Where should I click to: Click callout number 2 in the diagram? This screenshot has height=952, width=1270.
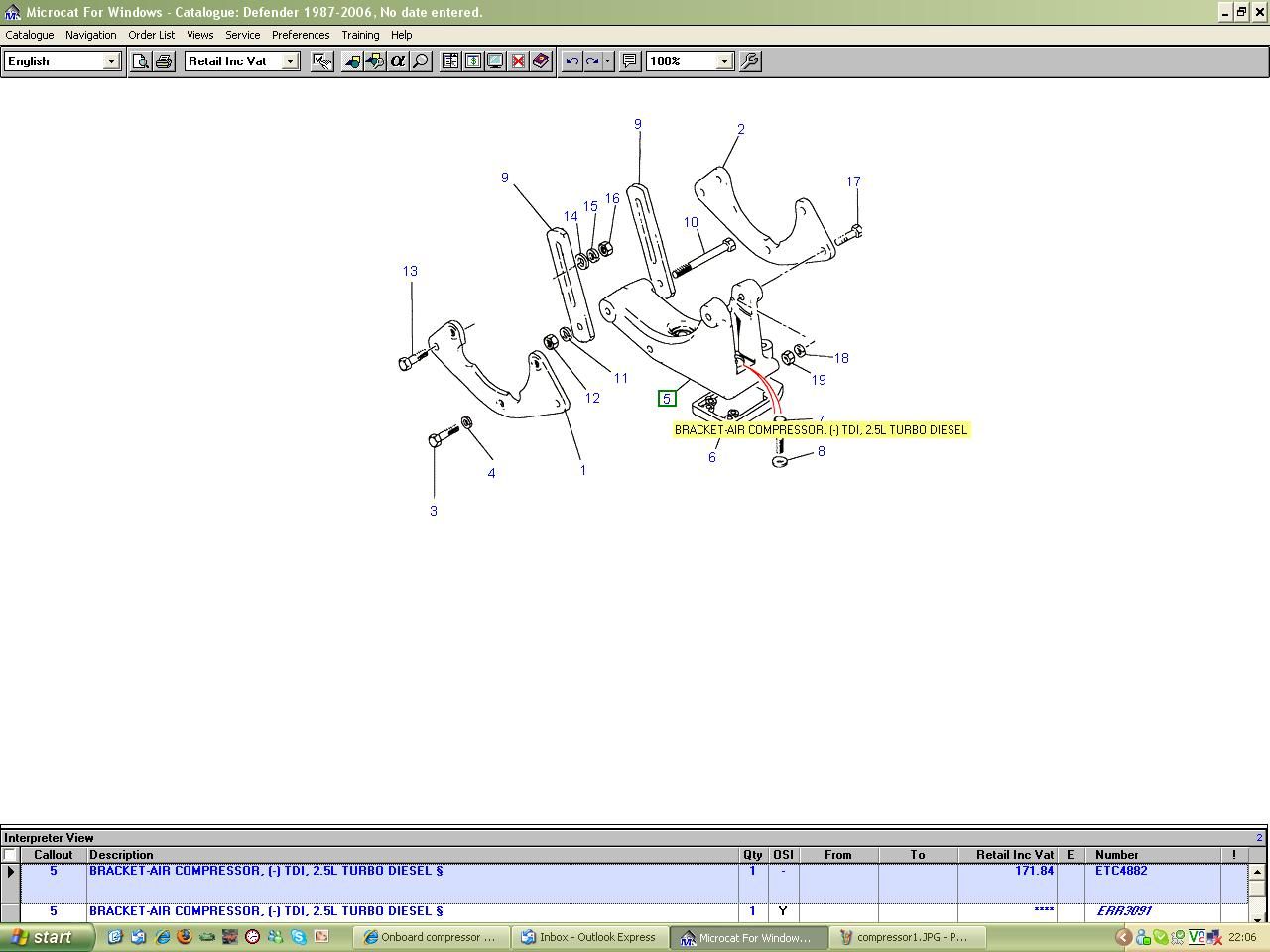(x=741, y=129)
